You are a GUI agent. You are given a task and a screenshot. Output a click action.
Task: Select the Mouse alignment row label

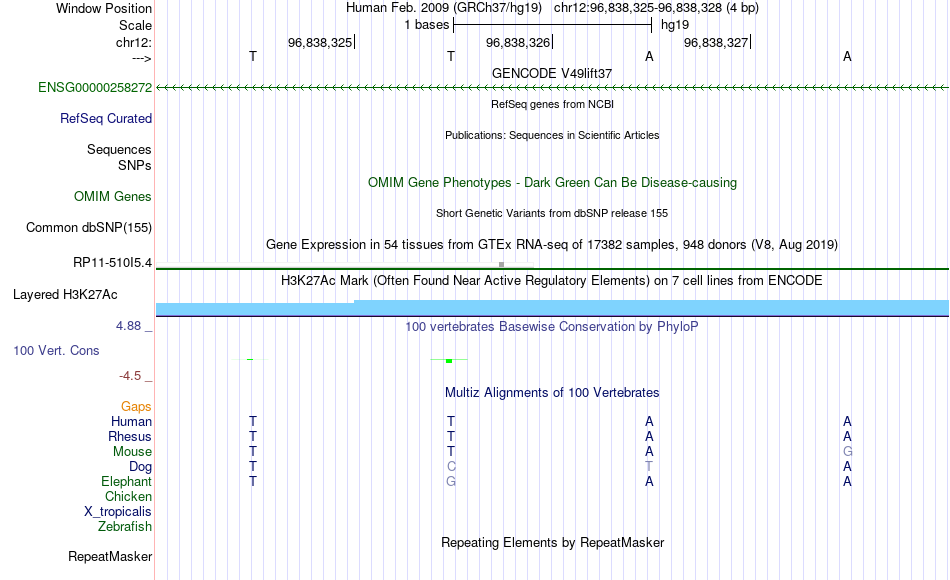point(132,452)
